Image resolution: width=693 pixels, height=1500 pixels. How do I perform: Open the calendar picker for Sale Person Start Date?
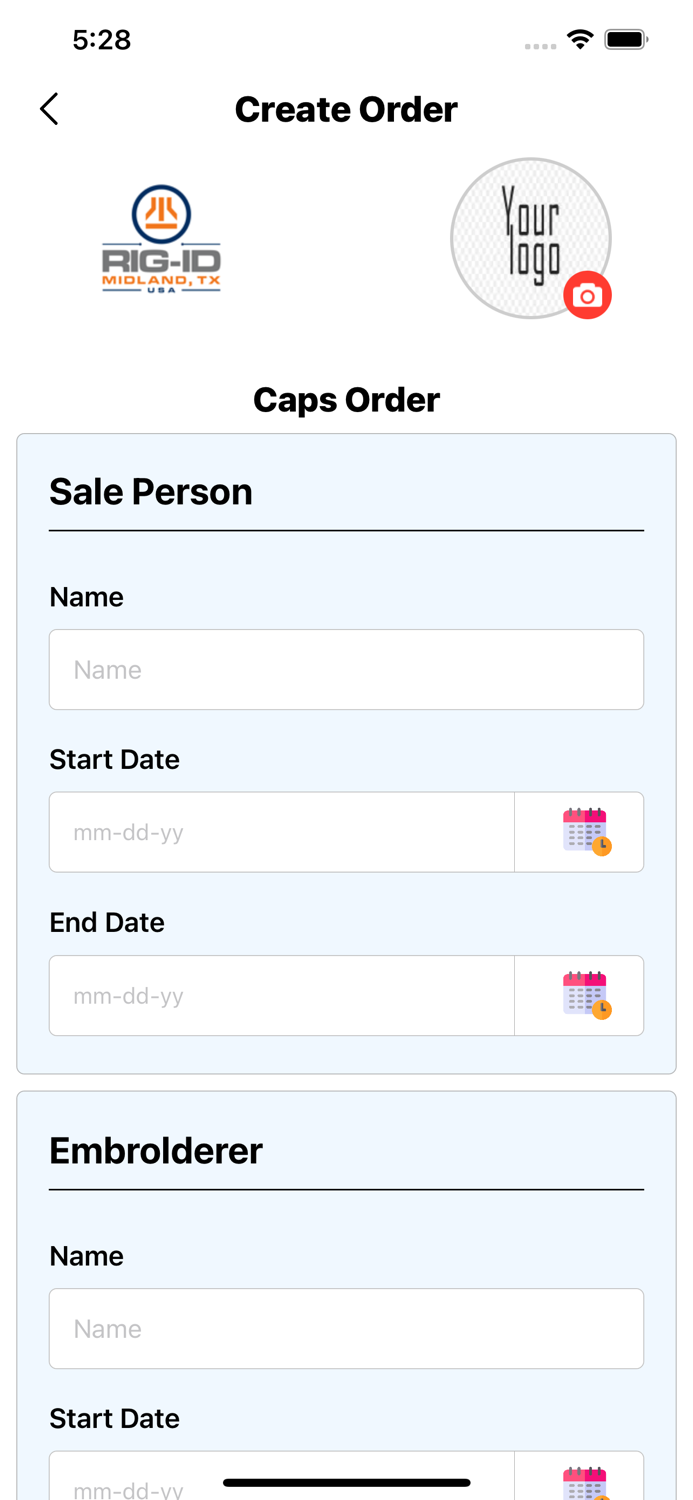(580, 831)
